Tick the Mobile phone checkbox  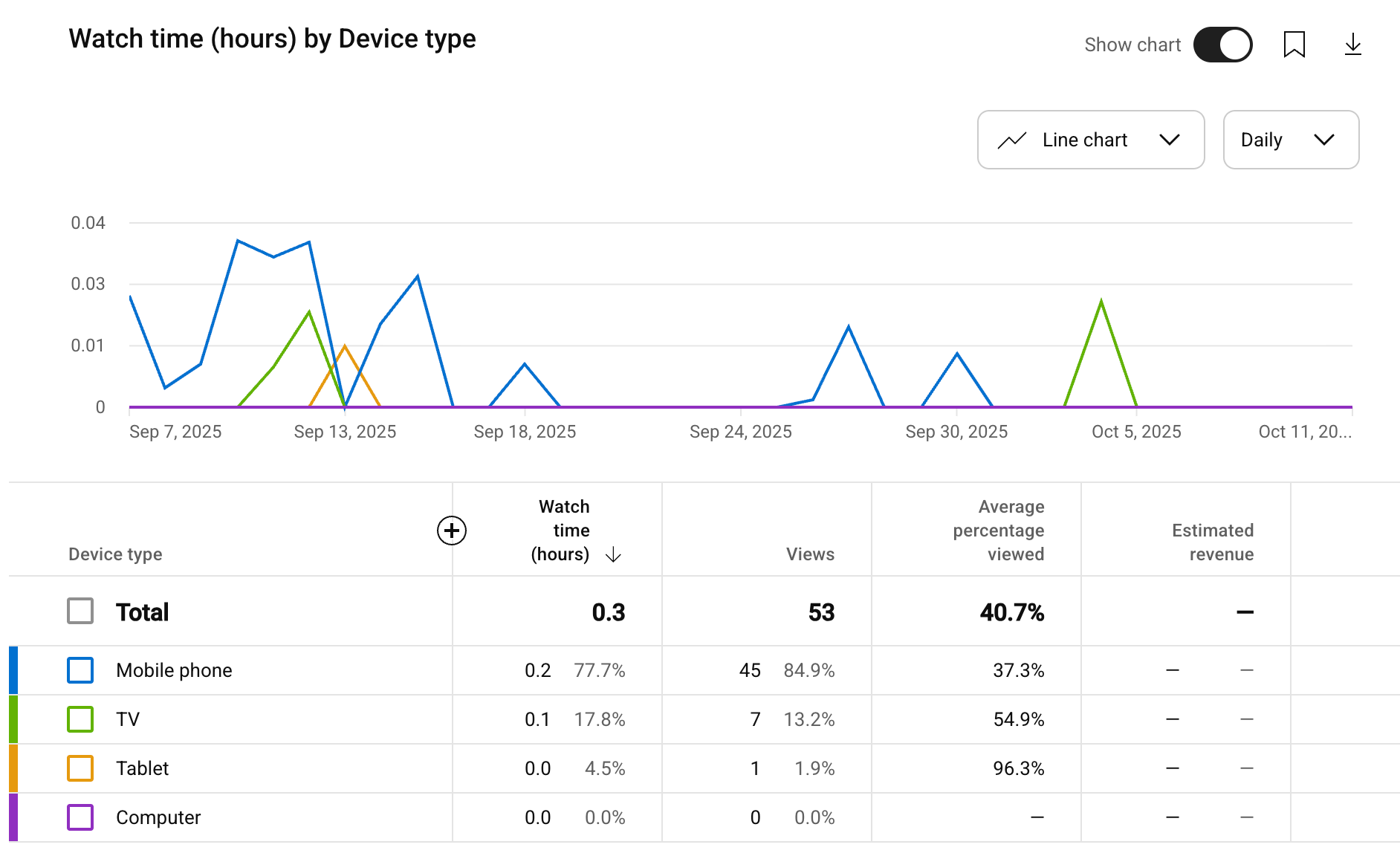80,670
